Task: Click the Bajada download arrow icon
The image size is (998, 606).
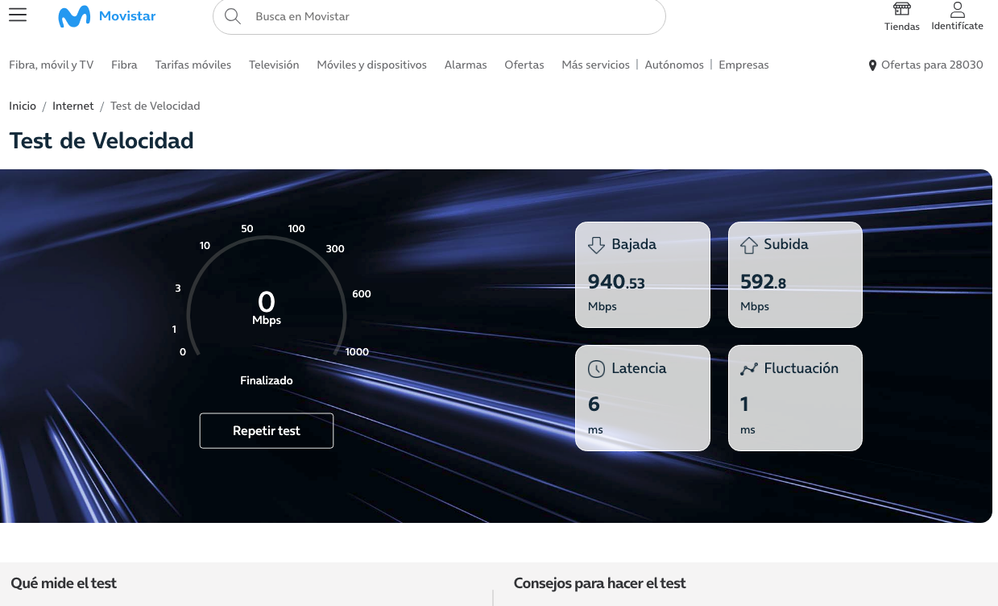Action: (596, 245)
